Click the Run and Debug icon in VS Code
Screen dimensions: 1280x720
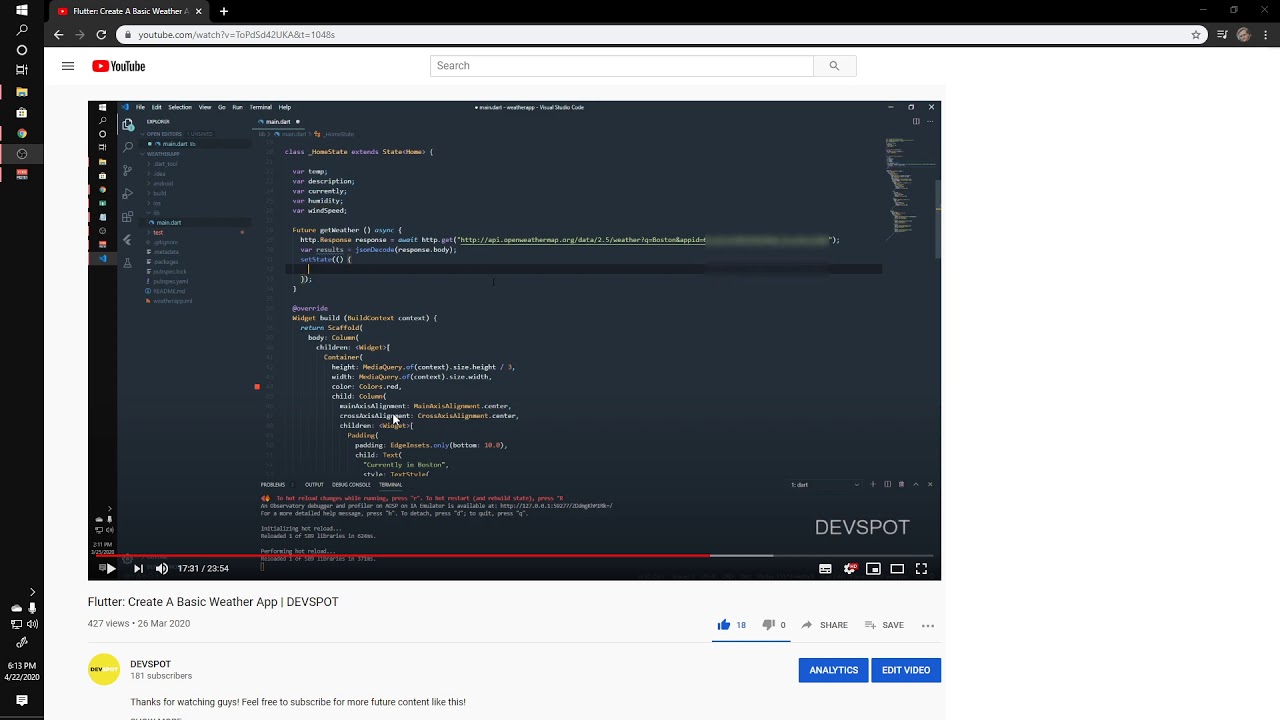click(x=127, y=193)
